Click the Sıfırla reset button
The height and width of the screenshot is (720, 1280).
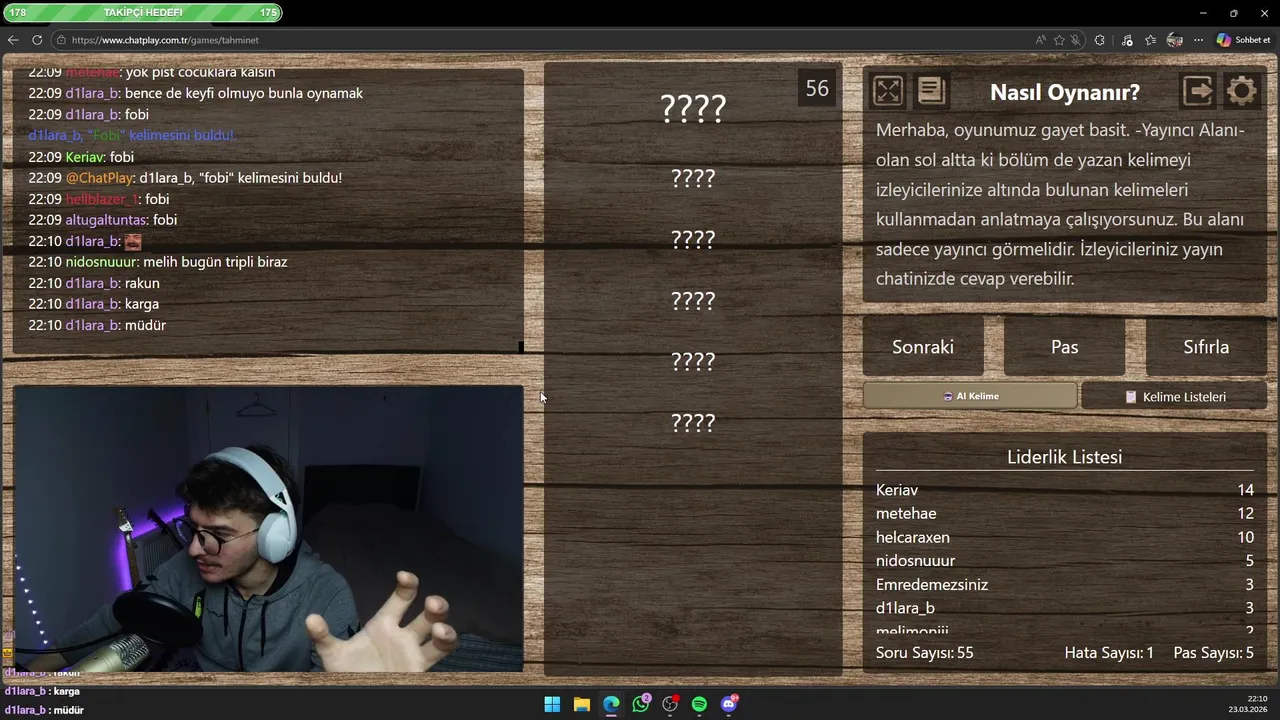coord(1206,347)
